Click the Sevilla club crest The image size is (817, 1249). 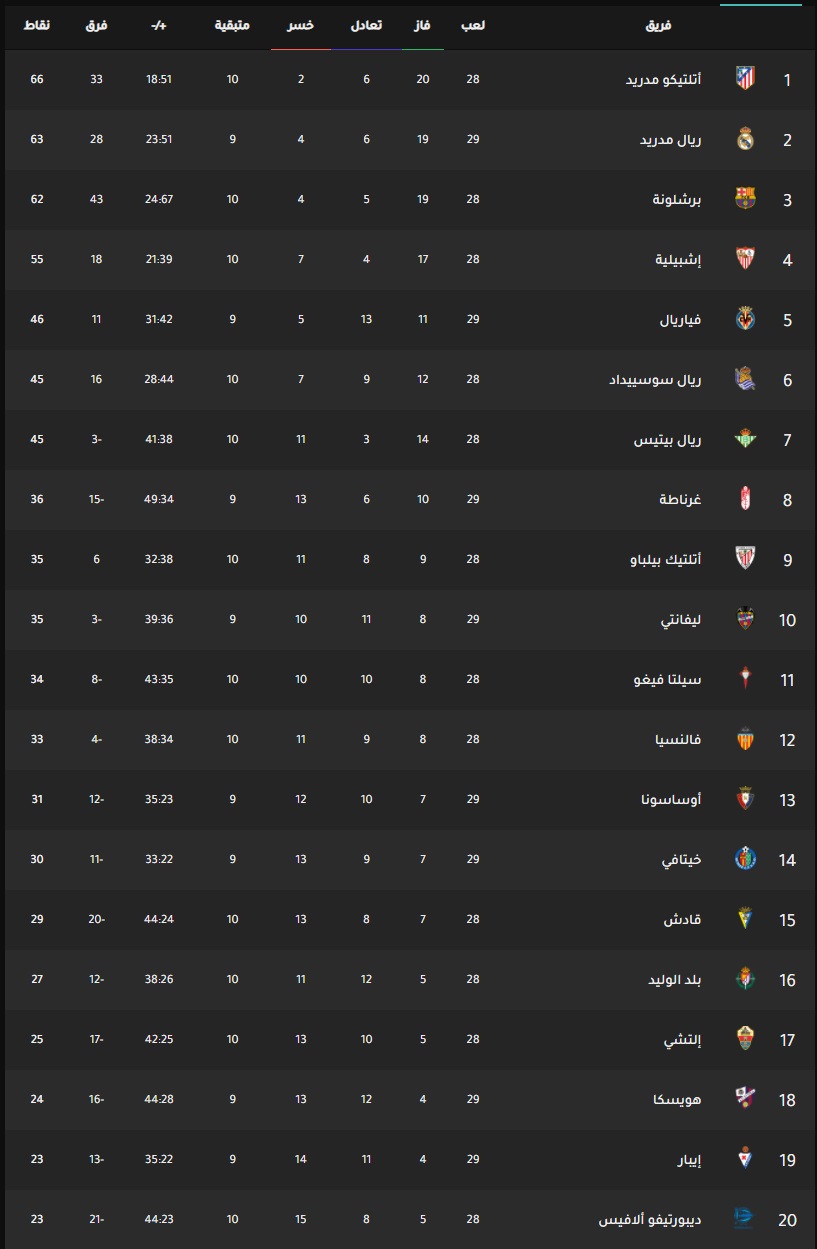click(745, 259)
